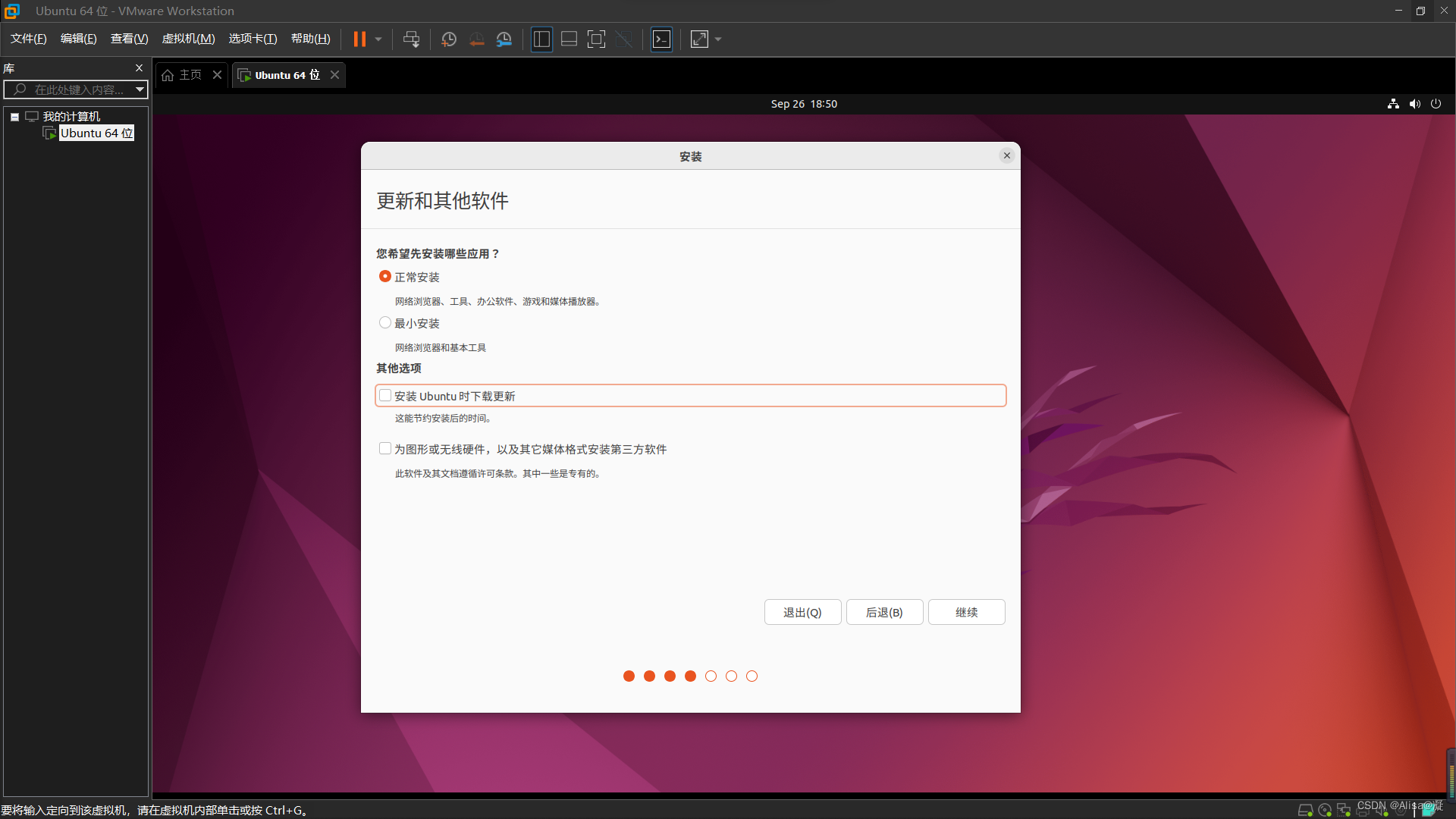Viewport: 1456px width, 819px height.
Task: Click the 后退 button
Action: (x=884, y=612)
